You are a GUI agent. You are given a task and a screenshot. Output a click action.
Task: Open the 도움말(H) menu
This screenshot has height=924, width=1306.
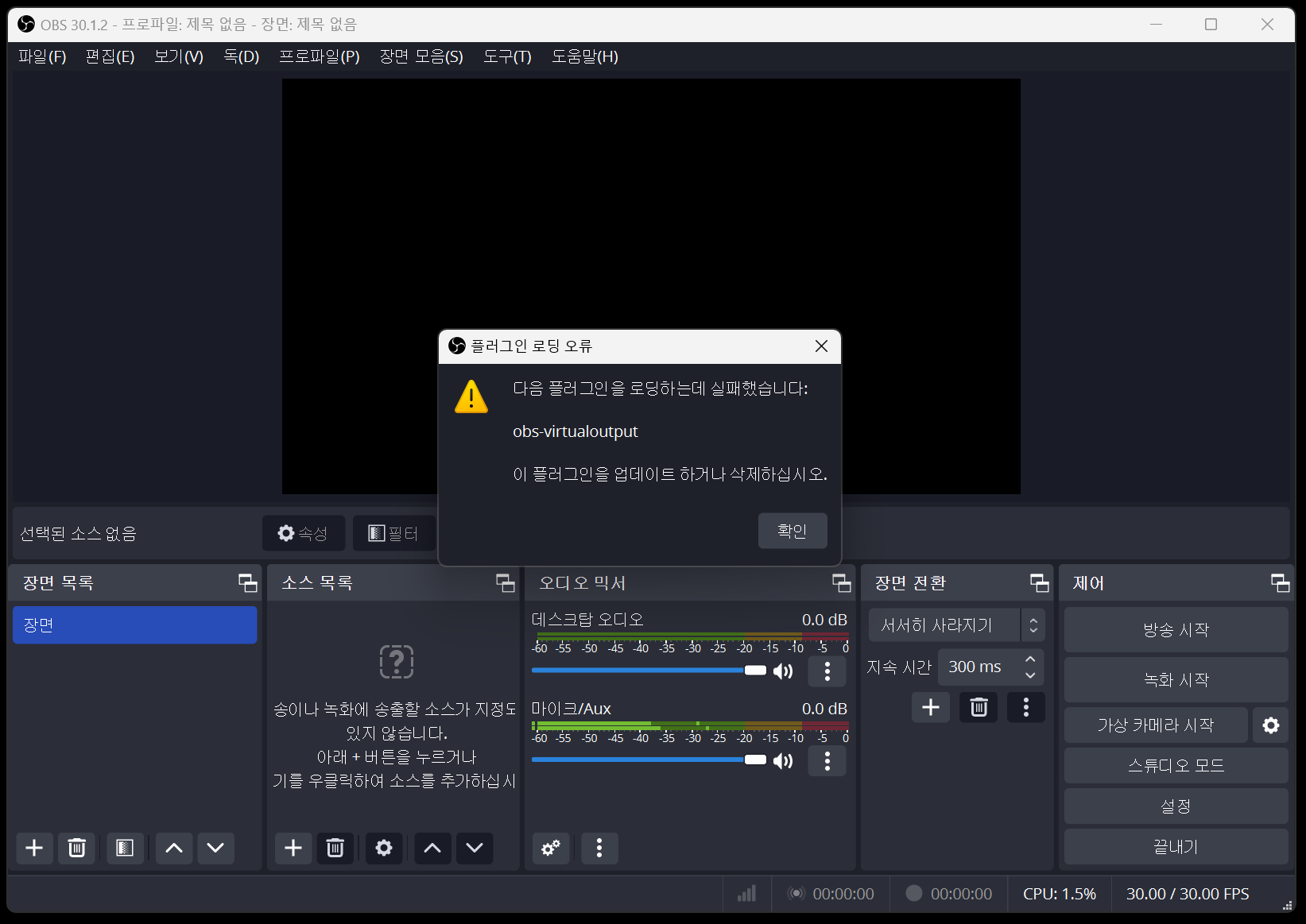click(x=585, y=56)
